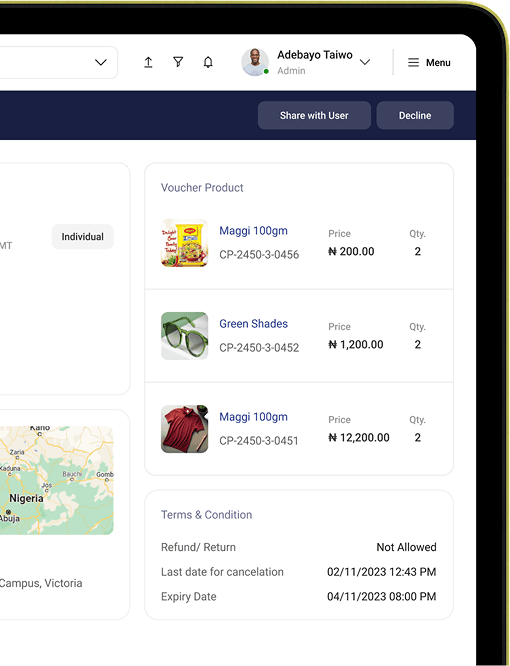
Task: Open the Green Shades sunglasses thumbnail
Action: click(x=184, y=336)
